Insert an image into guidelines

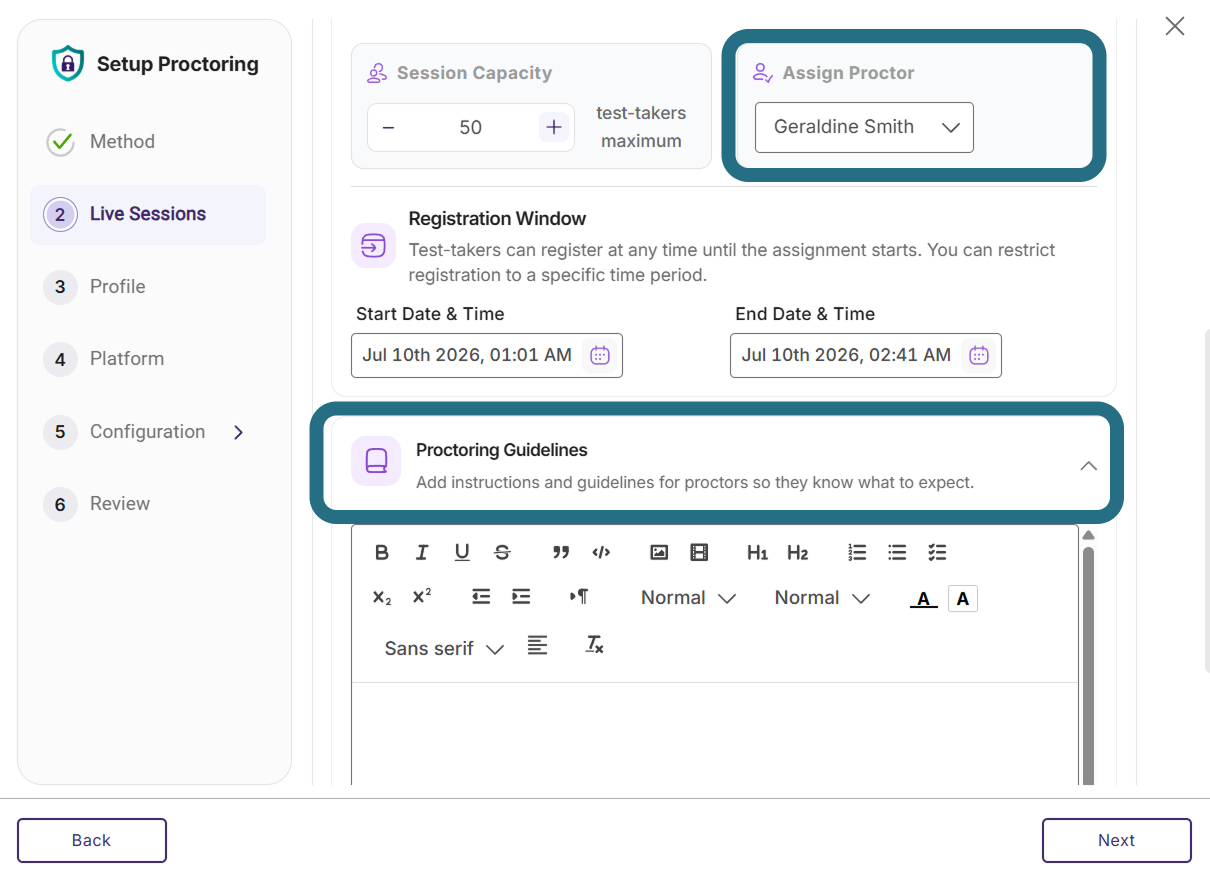[x=659, y=552]
